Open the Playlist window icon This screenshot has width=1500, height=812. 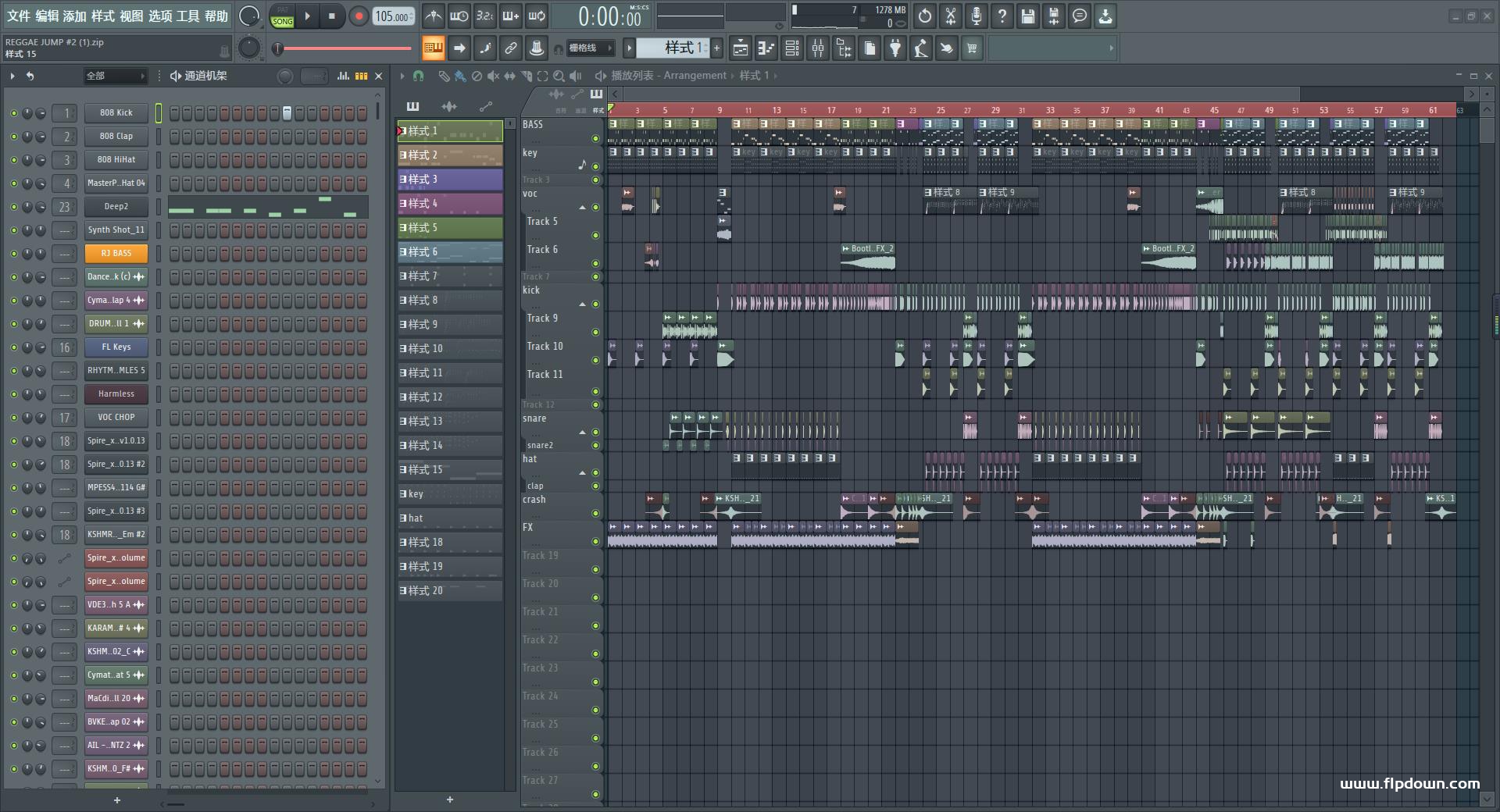click(741, 48)
